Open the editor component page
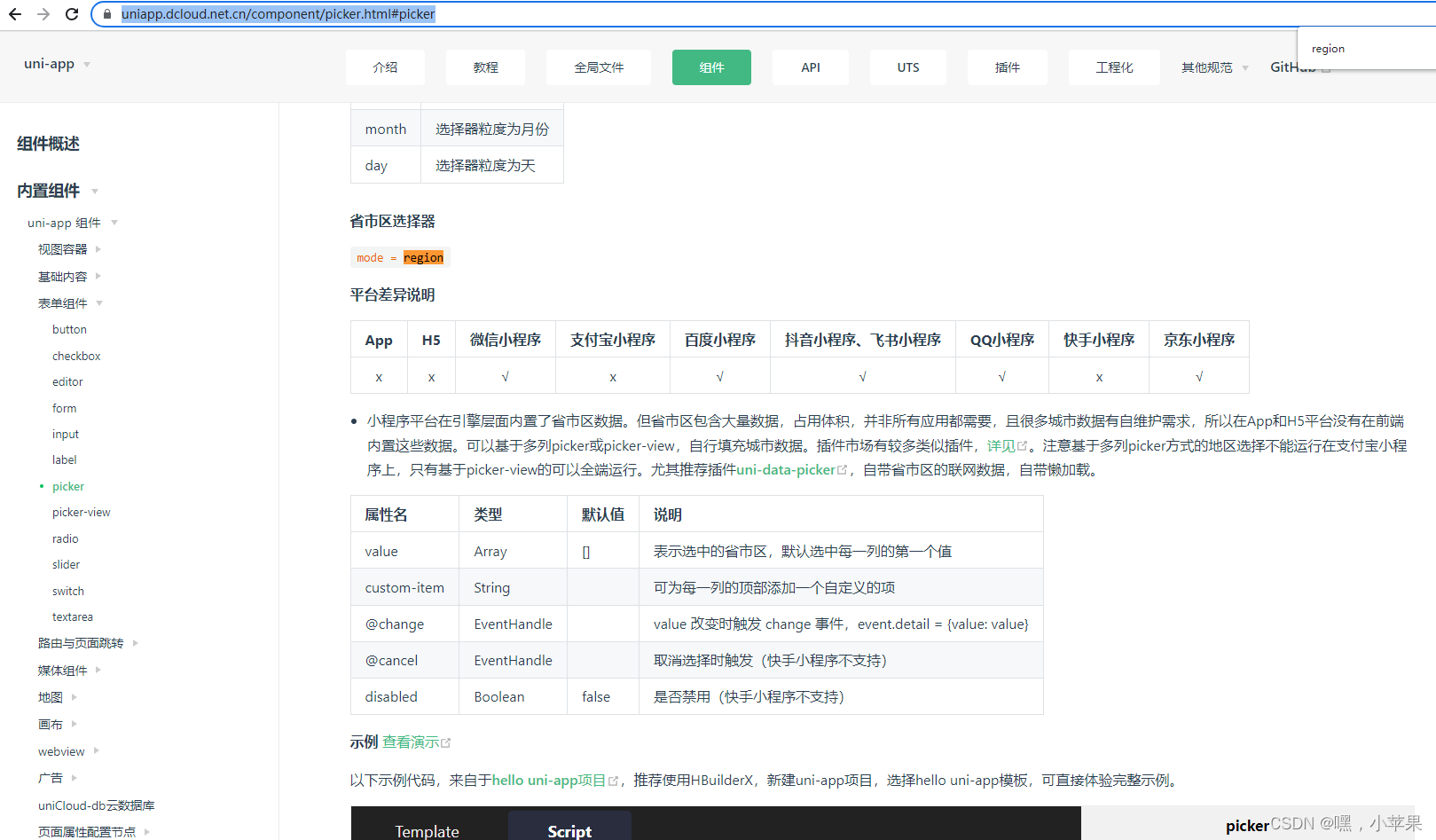The height and width of the screenshot is (840, 1436). coord(67,381)
